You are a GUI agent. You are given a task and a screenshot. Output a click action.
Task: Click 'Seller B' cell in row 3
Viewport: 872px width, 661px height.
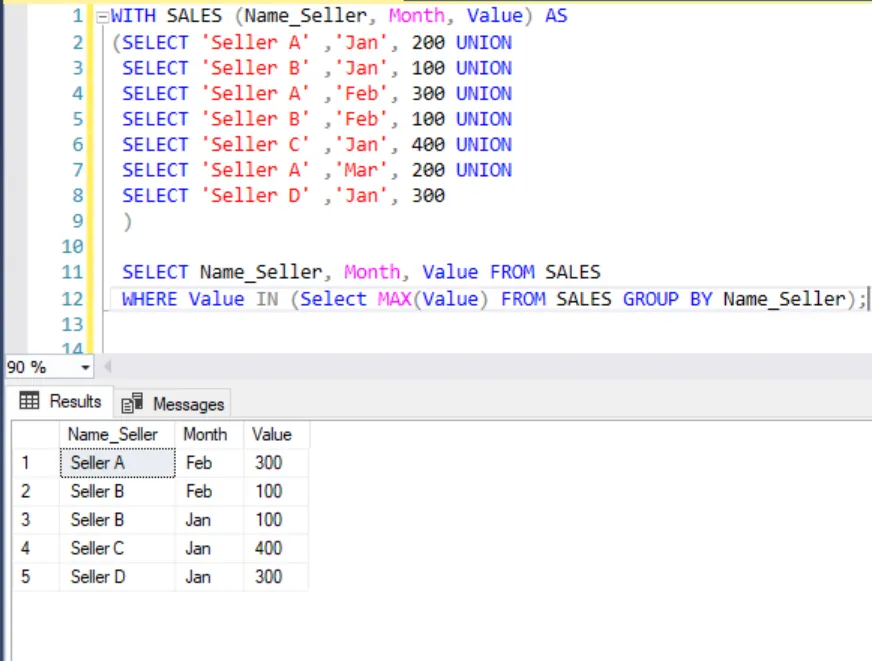point(117,520)
